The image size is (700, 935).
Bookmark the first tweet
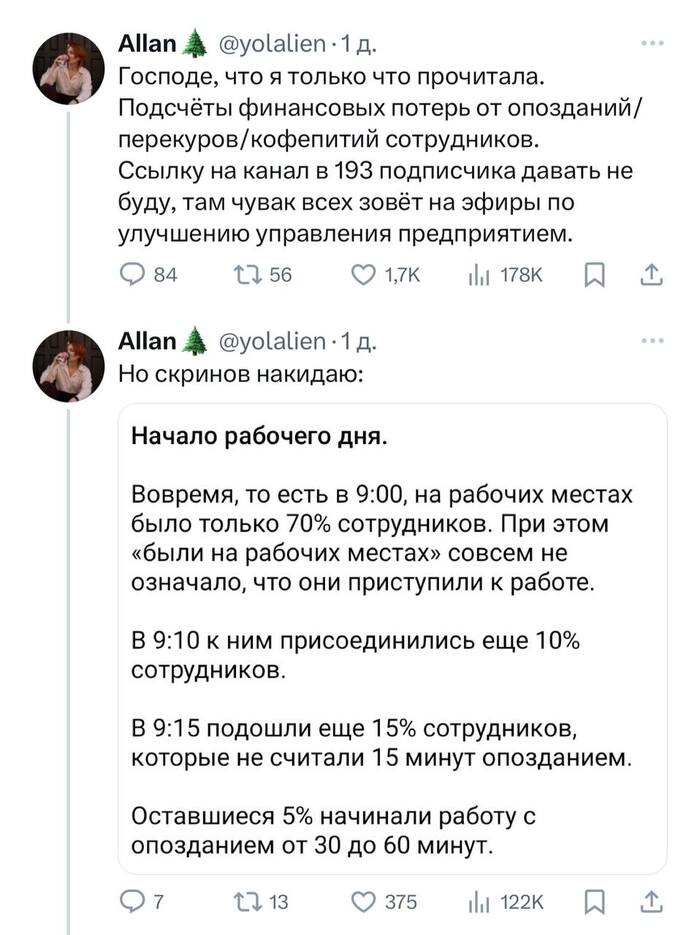click(x=593, y=274)
